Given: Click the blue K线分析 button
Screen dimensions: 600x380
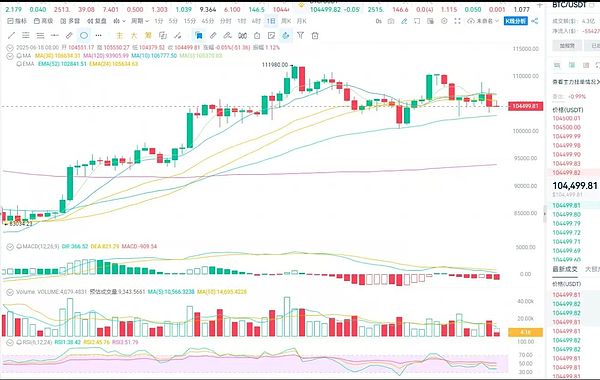Looking at the screenshot, I should 515,21.
